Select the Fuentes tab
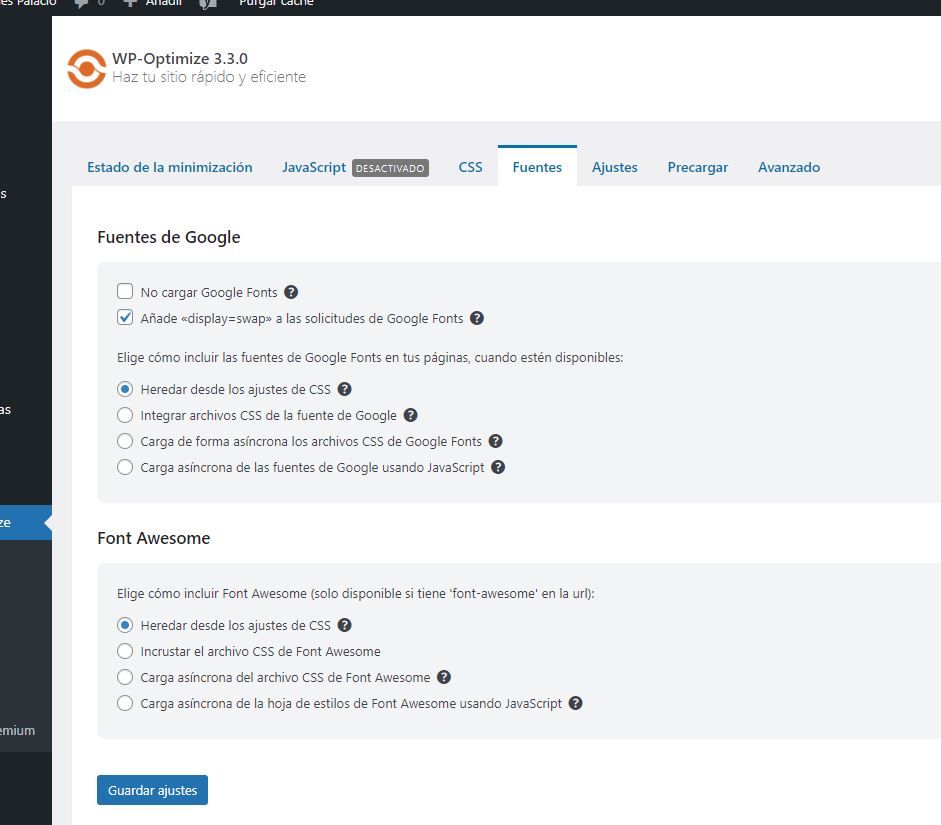The height and width of the screenshot is (825, 941). 537,166
